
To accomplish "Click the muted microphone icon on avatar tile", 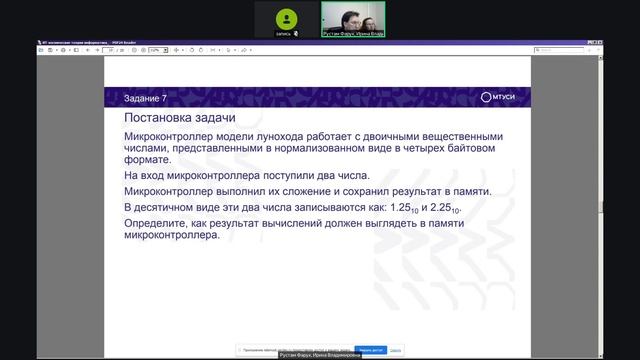I will click(296, 34).
